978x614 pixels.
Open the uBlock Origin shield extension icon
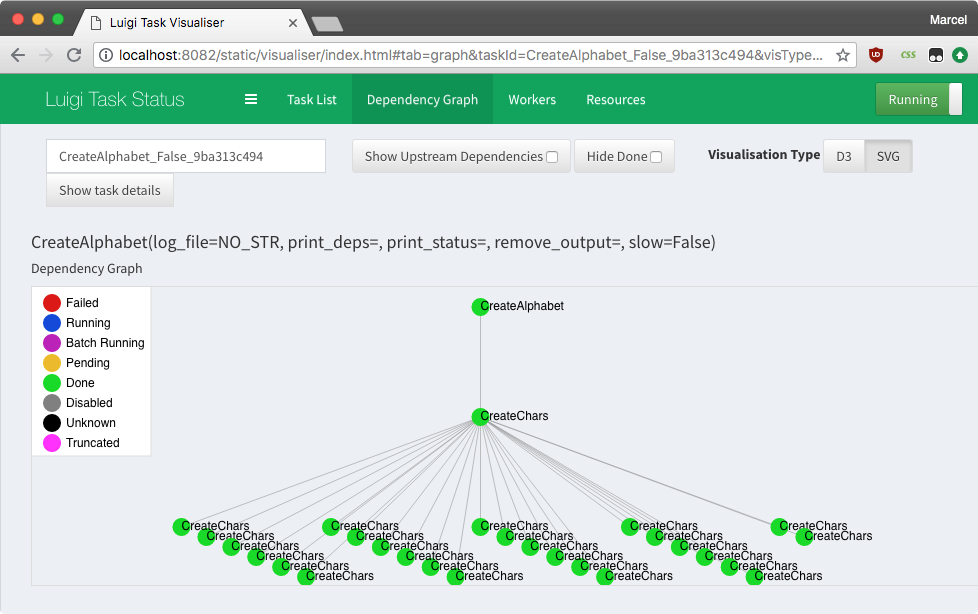pyautogui.click(x=876, y=55)
